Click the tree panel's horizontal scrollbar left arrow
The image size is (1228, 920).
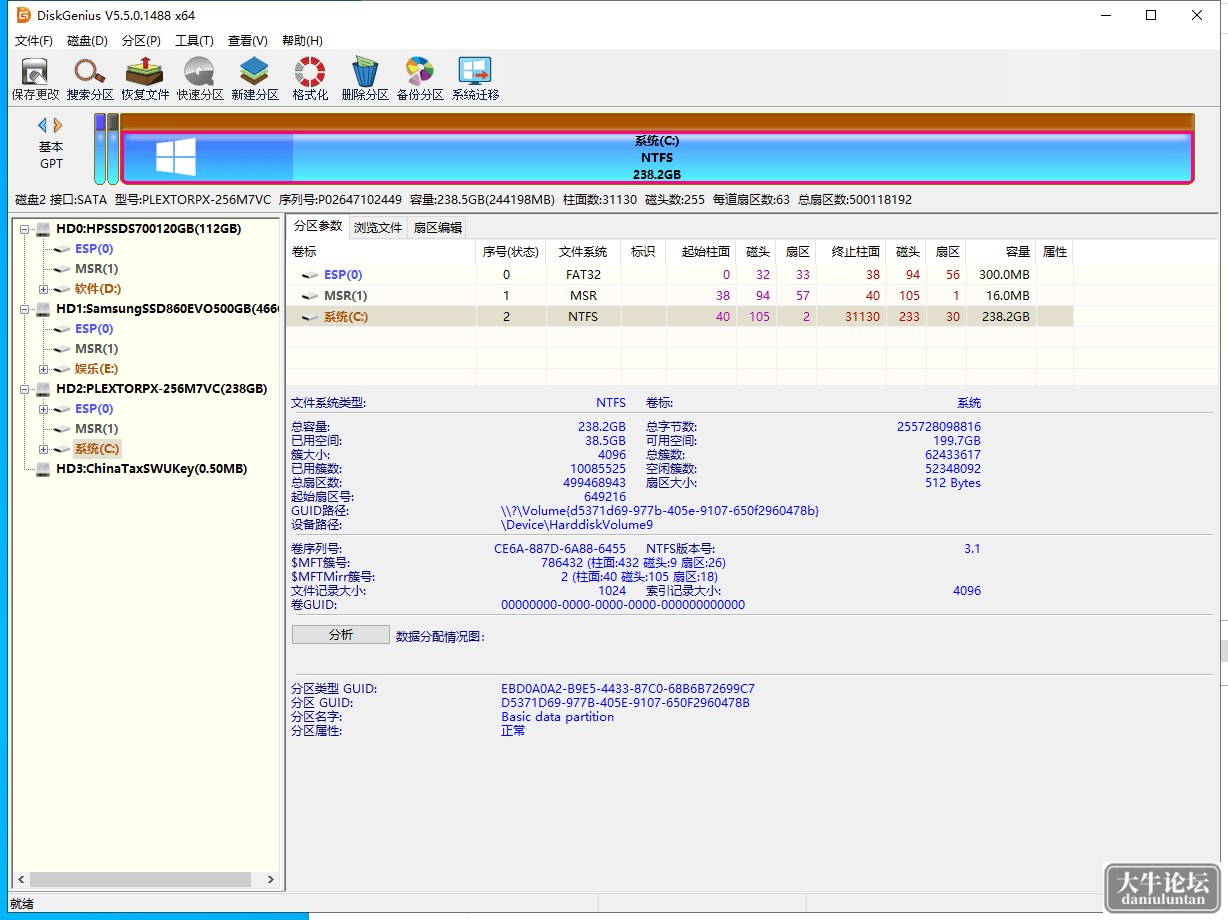coord(20,880)
